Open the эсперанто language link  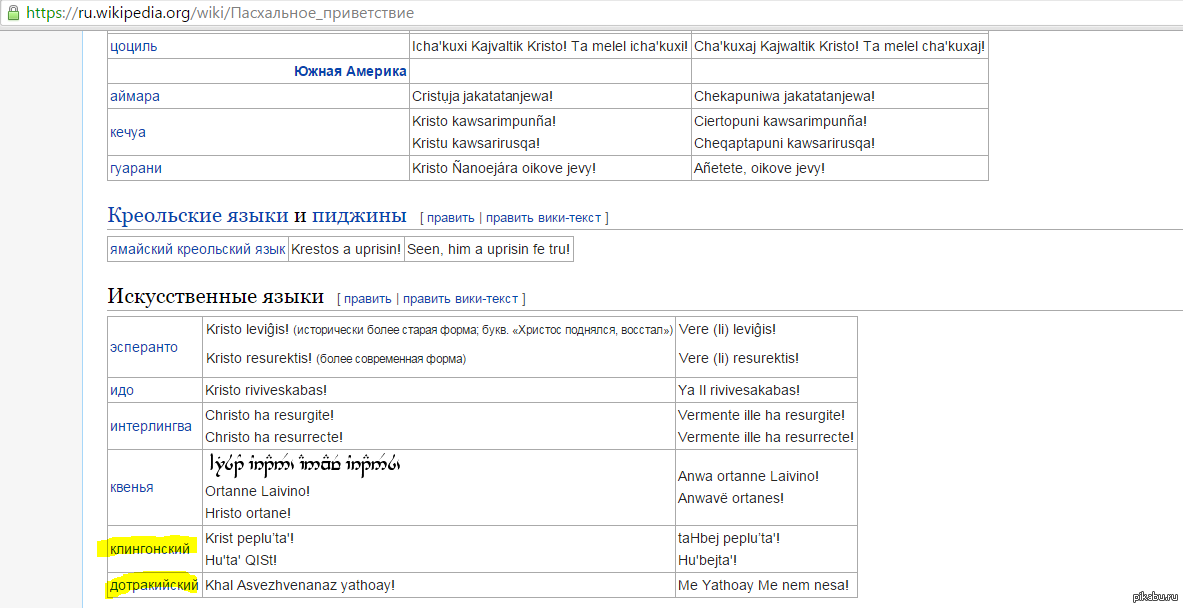(x=144, y=347)
